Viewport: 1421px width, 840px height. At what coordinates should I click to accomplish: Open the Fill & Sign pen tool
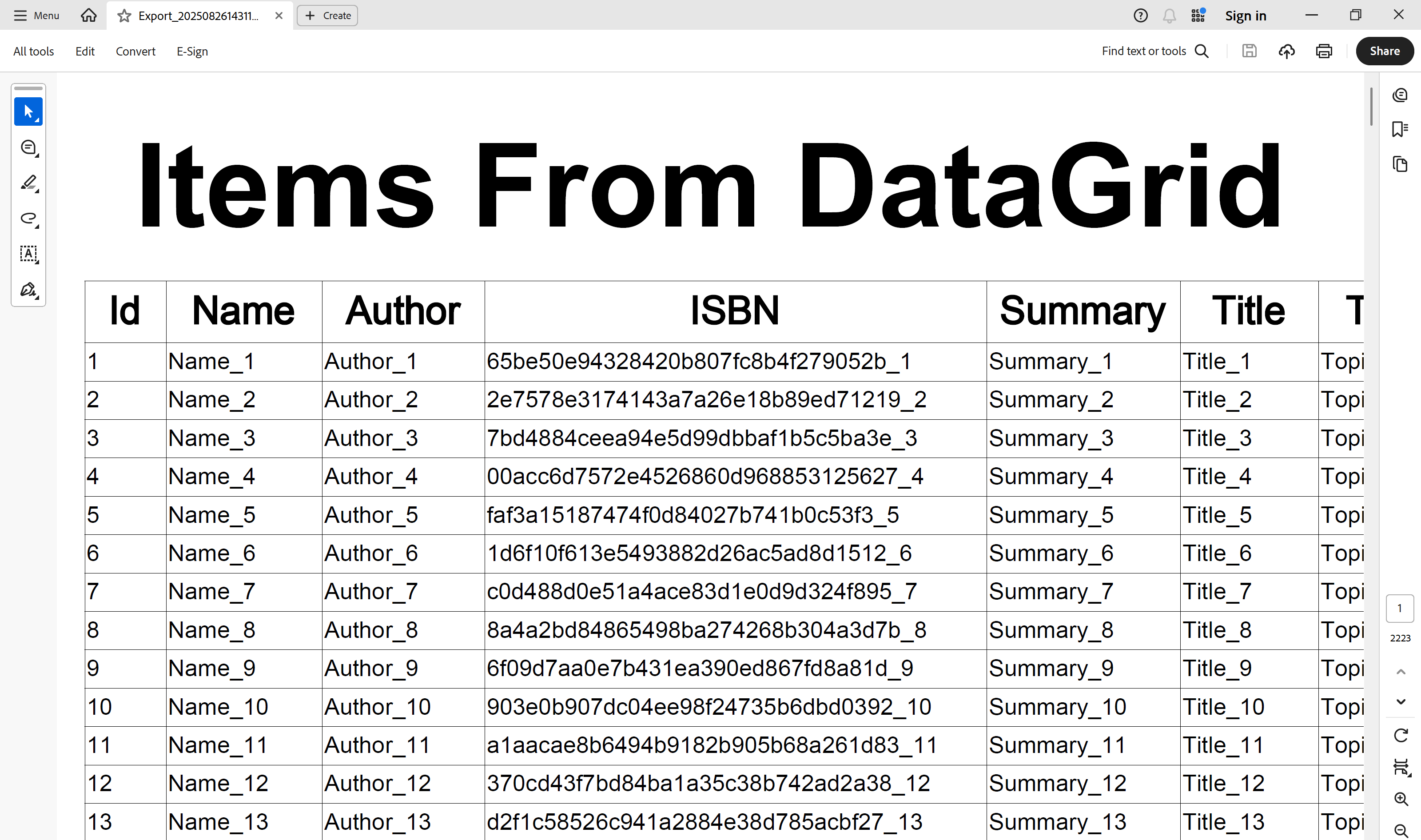28,289
